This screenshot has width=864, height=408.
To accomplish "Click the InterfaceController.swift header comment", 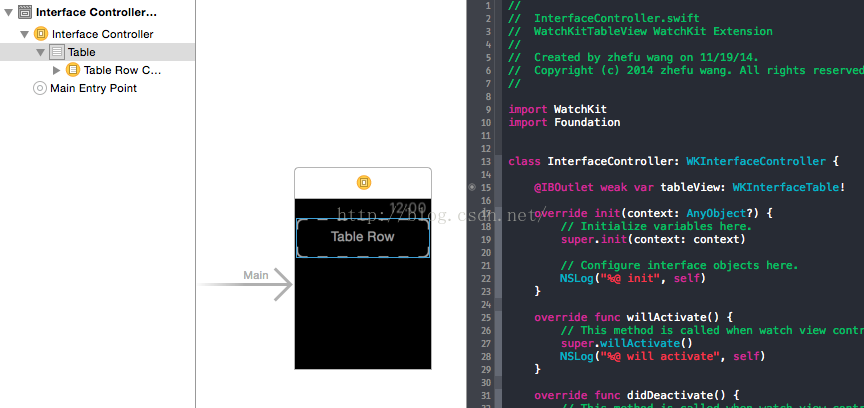I will tap(603, 18).
